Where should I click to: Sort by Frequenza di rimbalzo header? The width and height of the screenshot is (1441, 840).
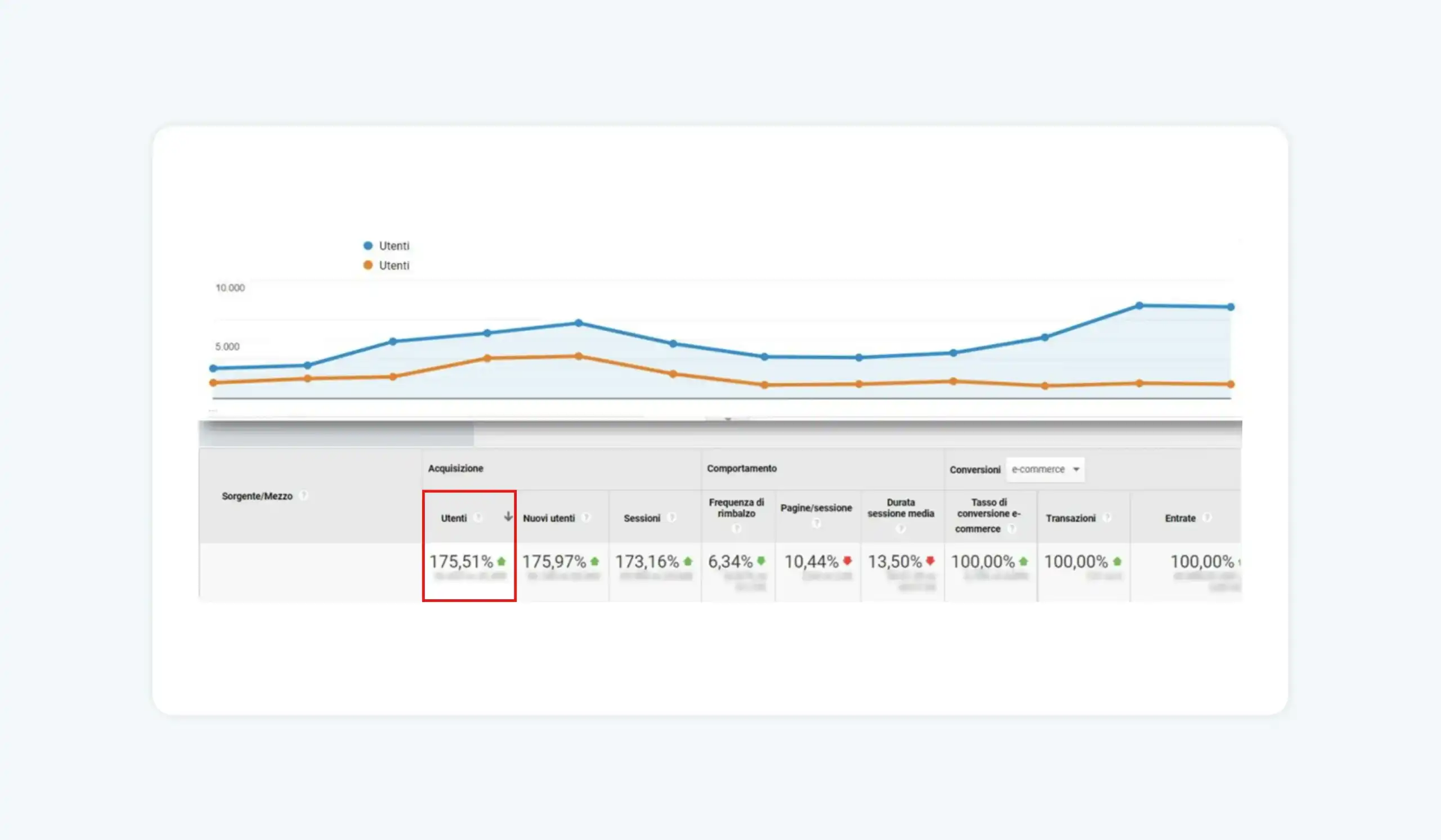pyautogui.click(x=736, y=508)
